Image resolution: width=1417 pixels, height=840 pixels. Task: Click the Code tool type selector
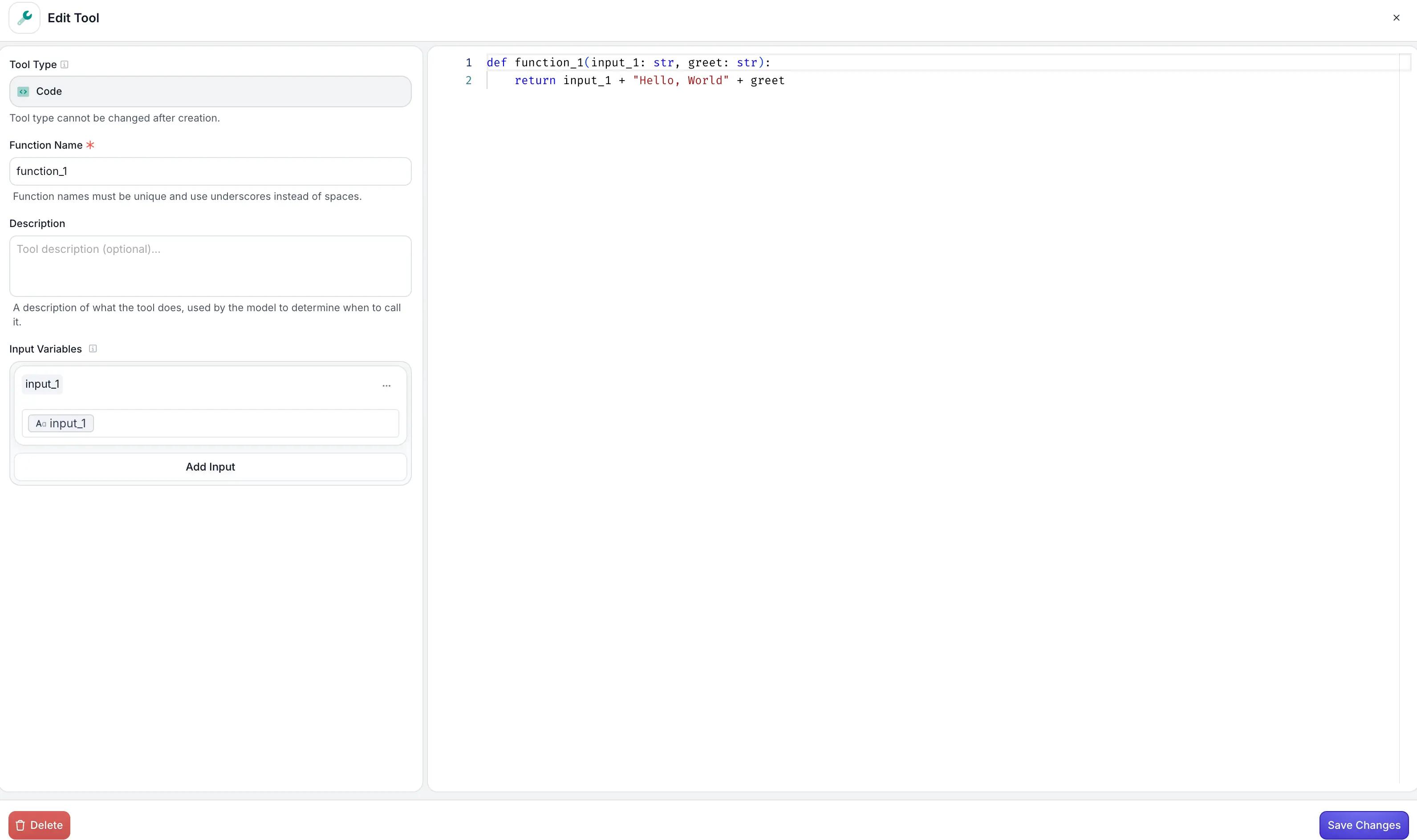coord(210,92)
